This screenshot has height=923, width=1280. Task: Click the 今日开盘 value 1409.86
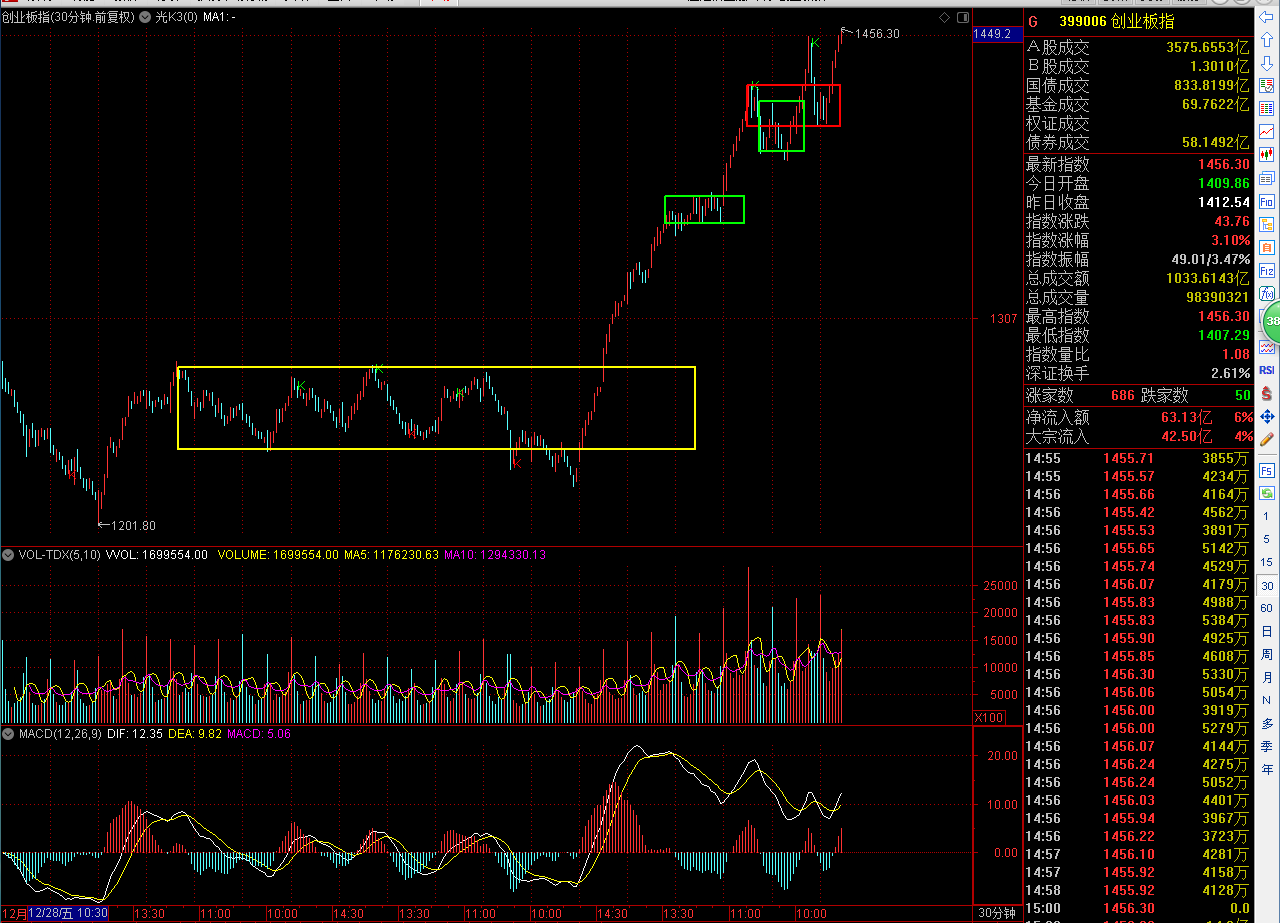[x=1224, y=183]
